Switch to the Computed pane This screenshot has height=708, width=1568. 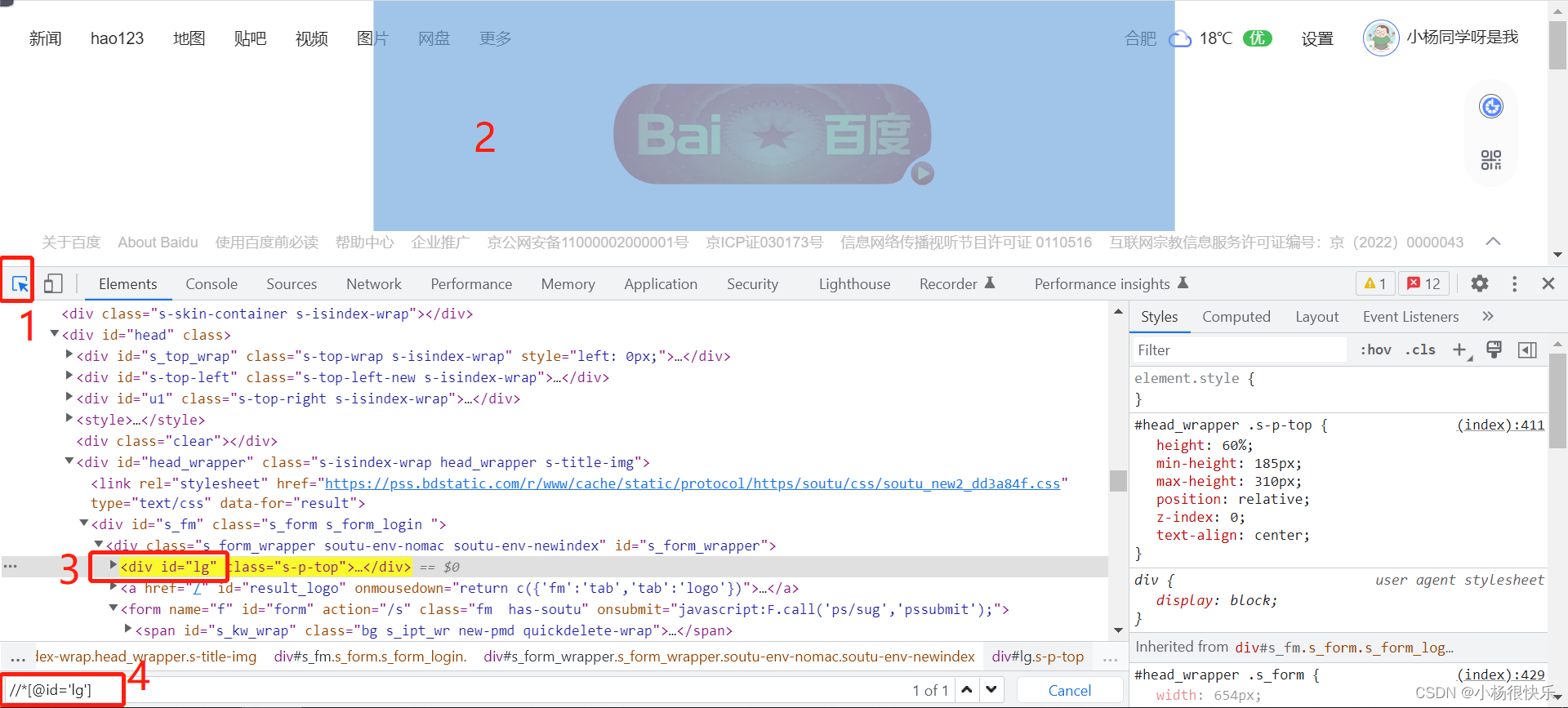click(x=1236, y=316)
